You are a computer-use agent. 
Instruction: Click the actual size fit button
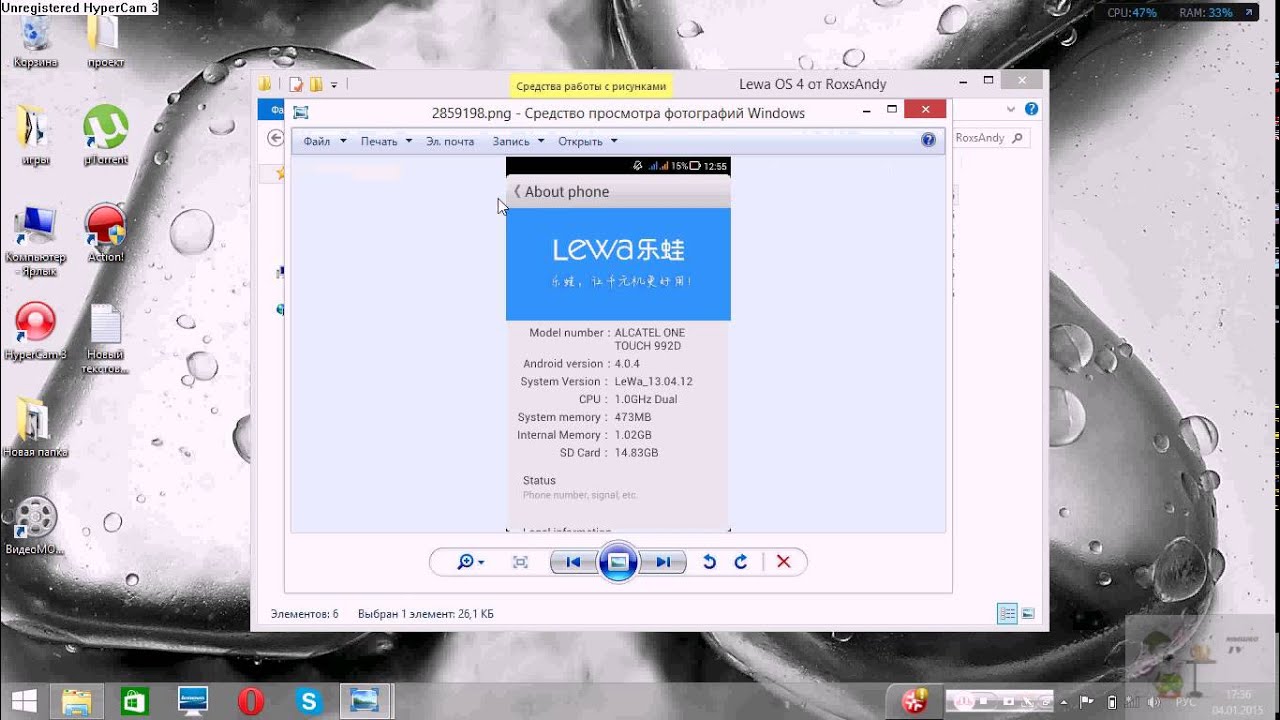pos(520,562)
